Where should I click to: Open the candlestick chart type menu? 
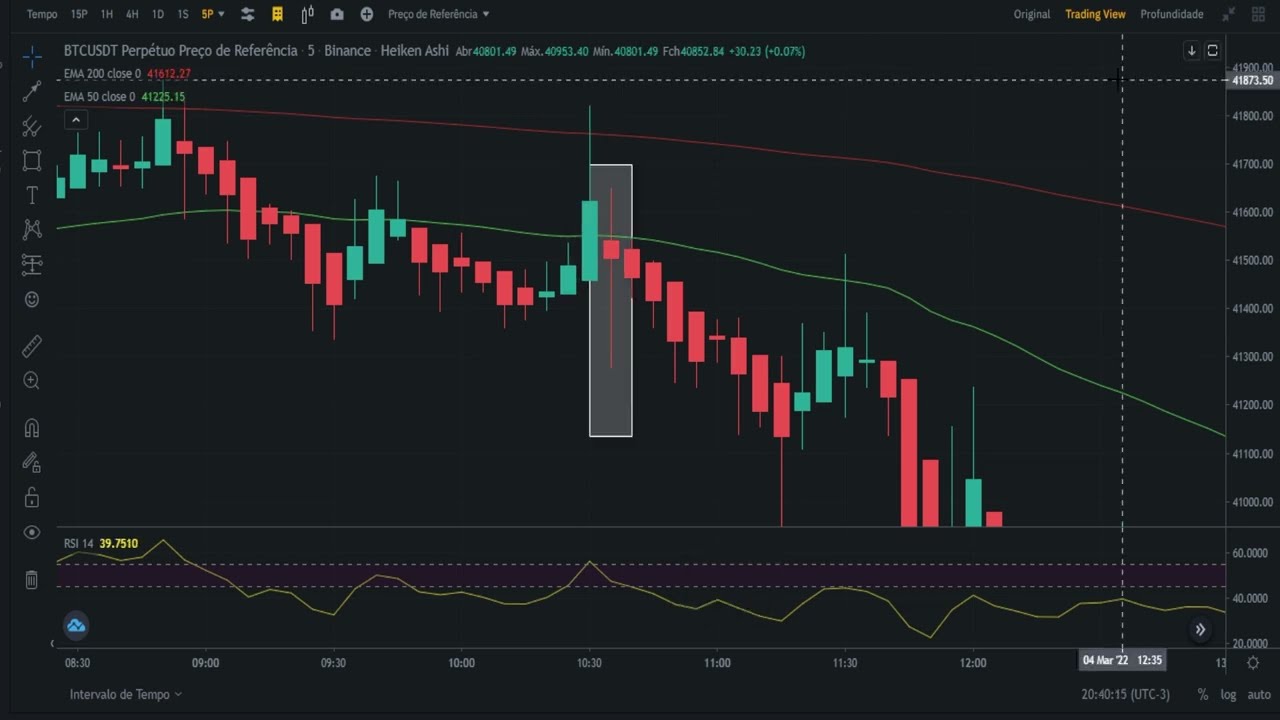click(307, 14)
